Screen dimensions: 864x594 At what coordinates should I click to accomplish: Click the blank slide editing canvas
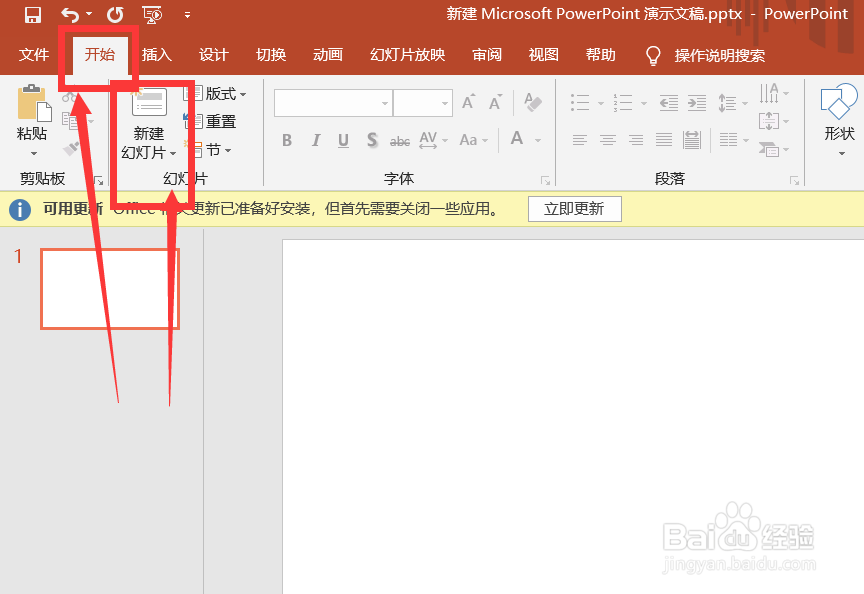pyautogui.click(x=573, y=417)
